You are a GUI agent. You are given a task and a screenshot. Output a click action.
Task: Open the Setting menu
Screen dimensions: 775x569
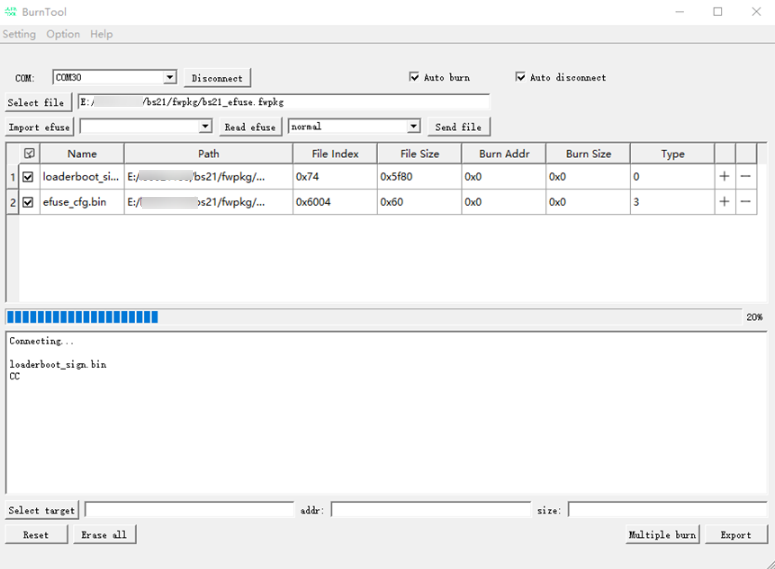coord(19,34)
